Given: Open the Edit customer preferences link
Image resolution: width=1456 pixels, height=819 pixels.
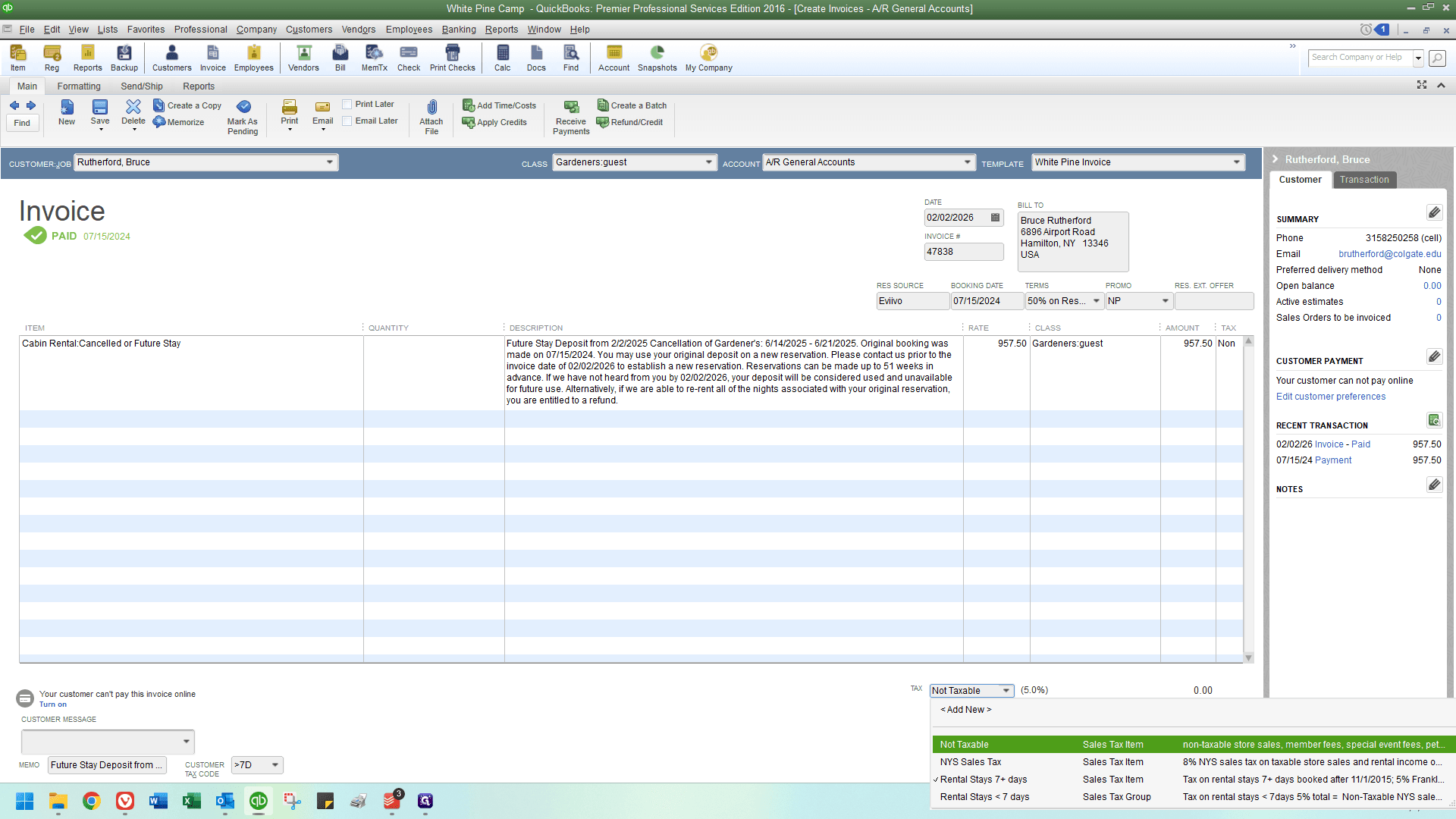Looking at the screenshot, I should [1330, 397].
